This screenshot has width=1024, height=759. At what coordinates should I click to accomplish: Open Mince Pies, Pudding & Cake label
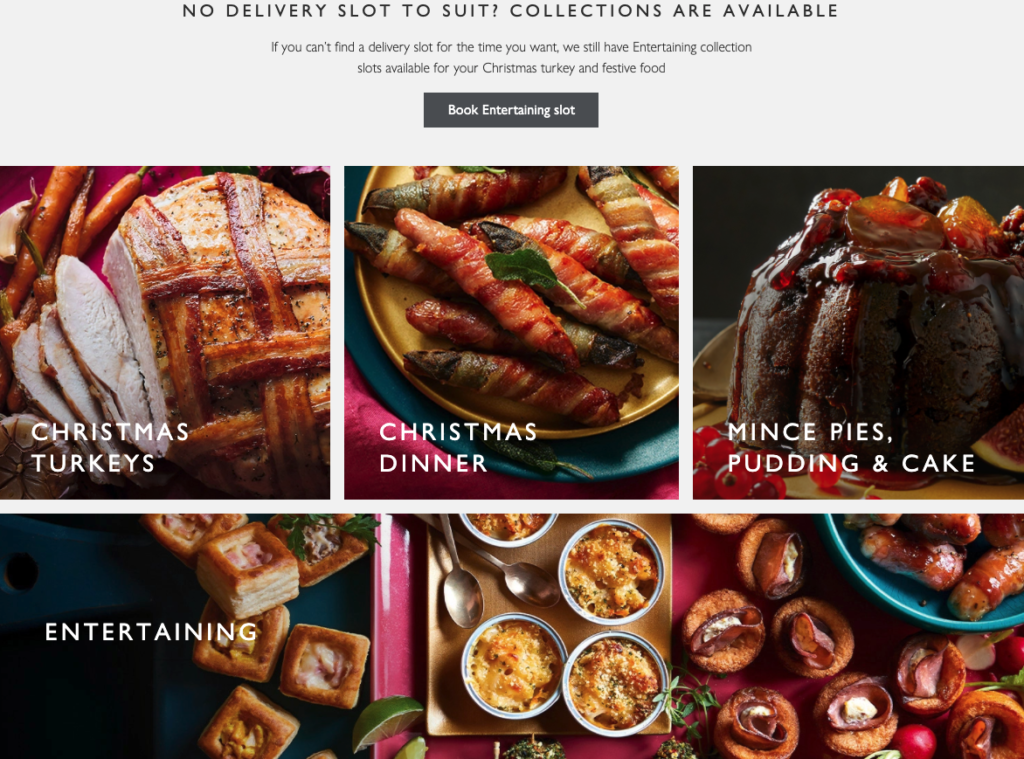coord(851,447)
